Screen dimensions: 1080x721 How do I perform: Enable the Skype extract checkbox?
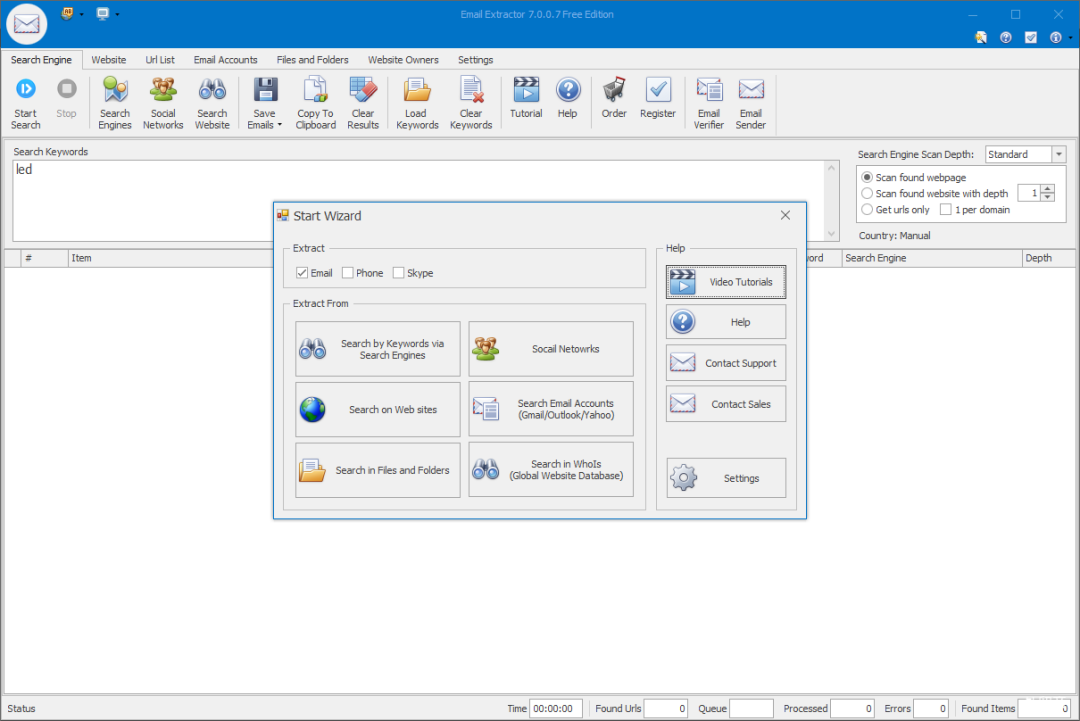(x=398, y=273)
